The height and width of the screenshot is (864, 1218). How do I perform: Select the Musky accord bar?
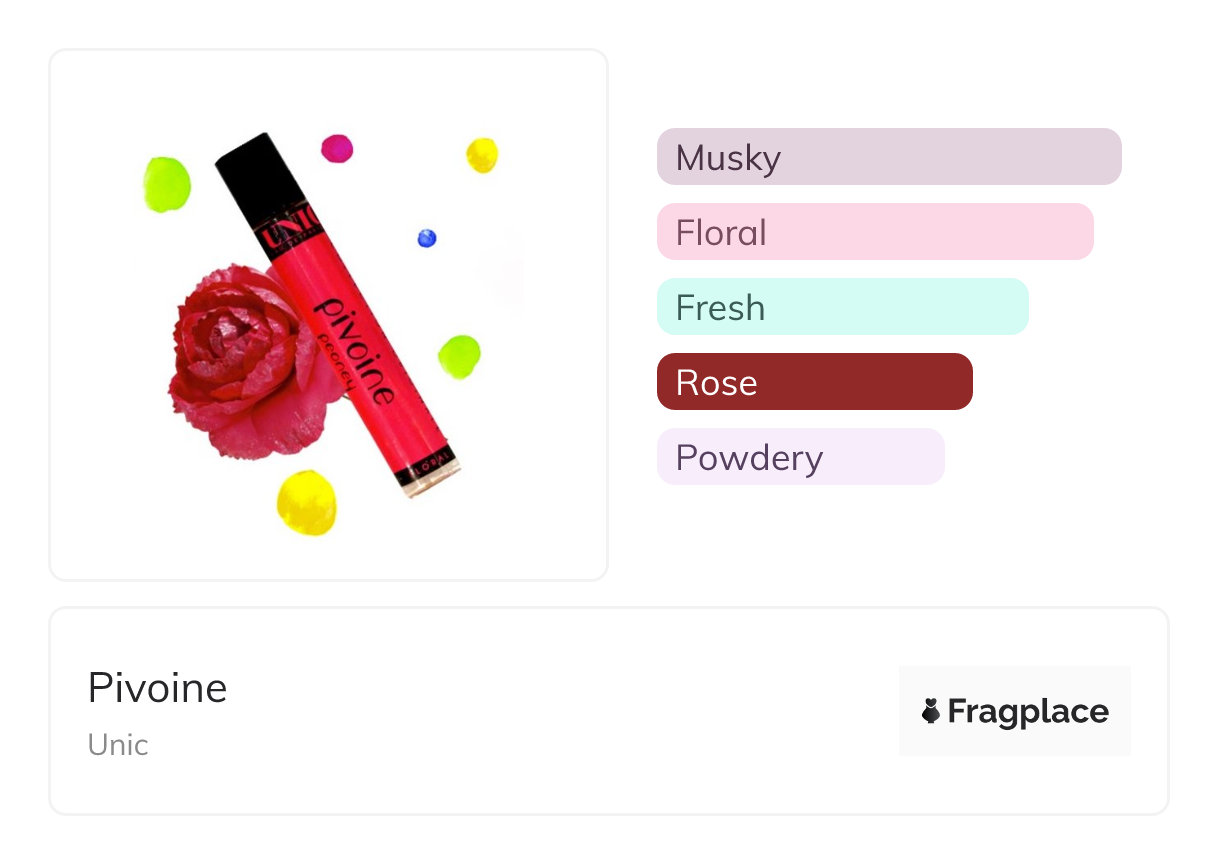coord(888,157)
